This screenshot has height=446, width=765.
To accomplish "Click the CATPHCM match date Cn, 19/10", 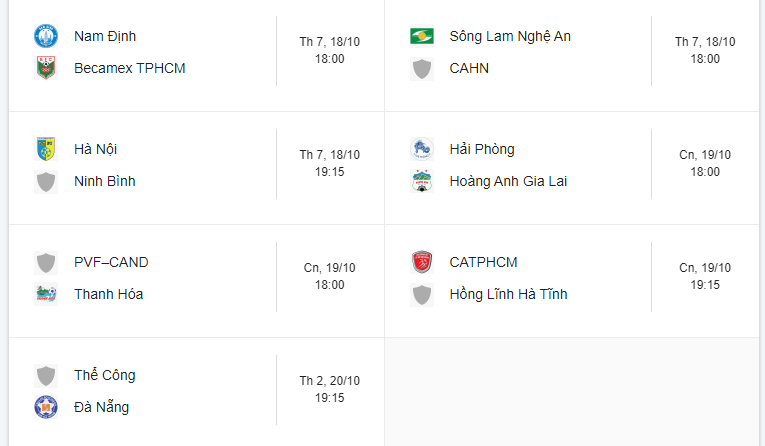I will point(705,268).
